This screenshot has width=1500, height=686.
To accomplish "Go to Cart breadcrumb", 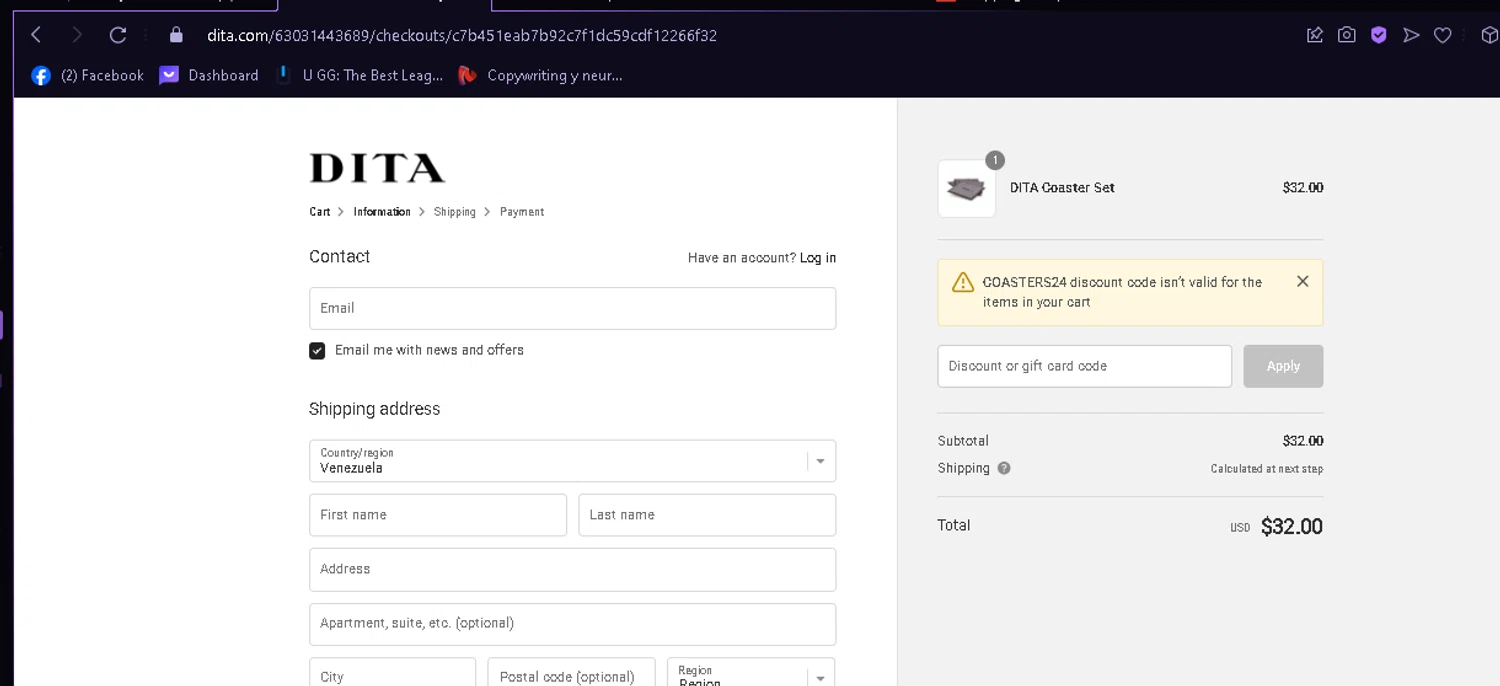I will coord(320,212).
